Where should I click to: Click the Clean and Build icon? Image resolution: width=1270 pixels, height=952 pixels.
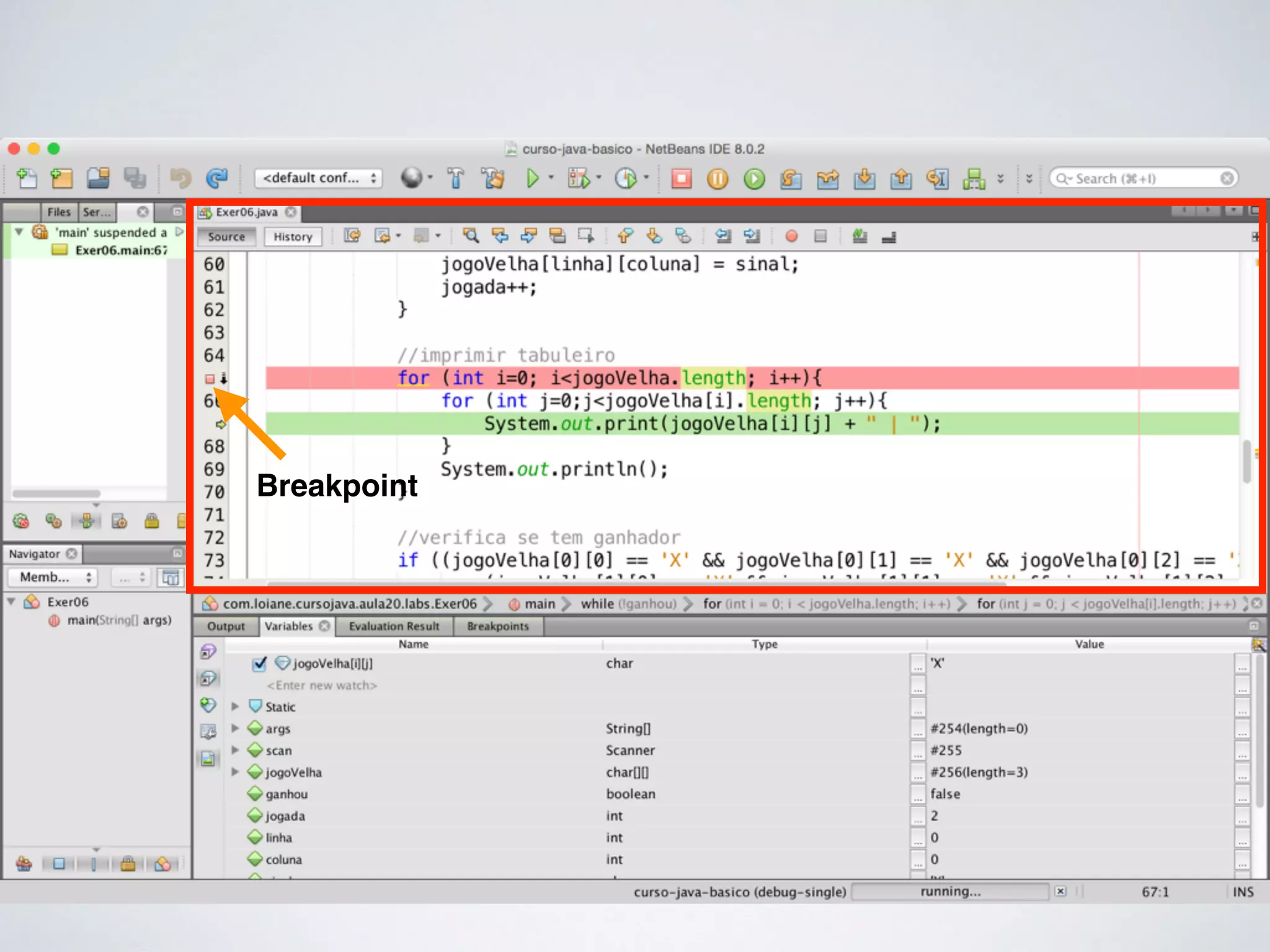point(494,178)
